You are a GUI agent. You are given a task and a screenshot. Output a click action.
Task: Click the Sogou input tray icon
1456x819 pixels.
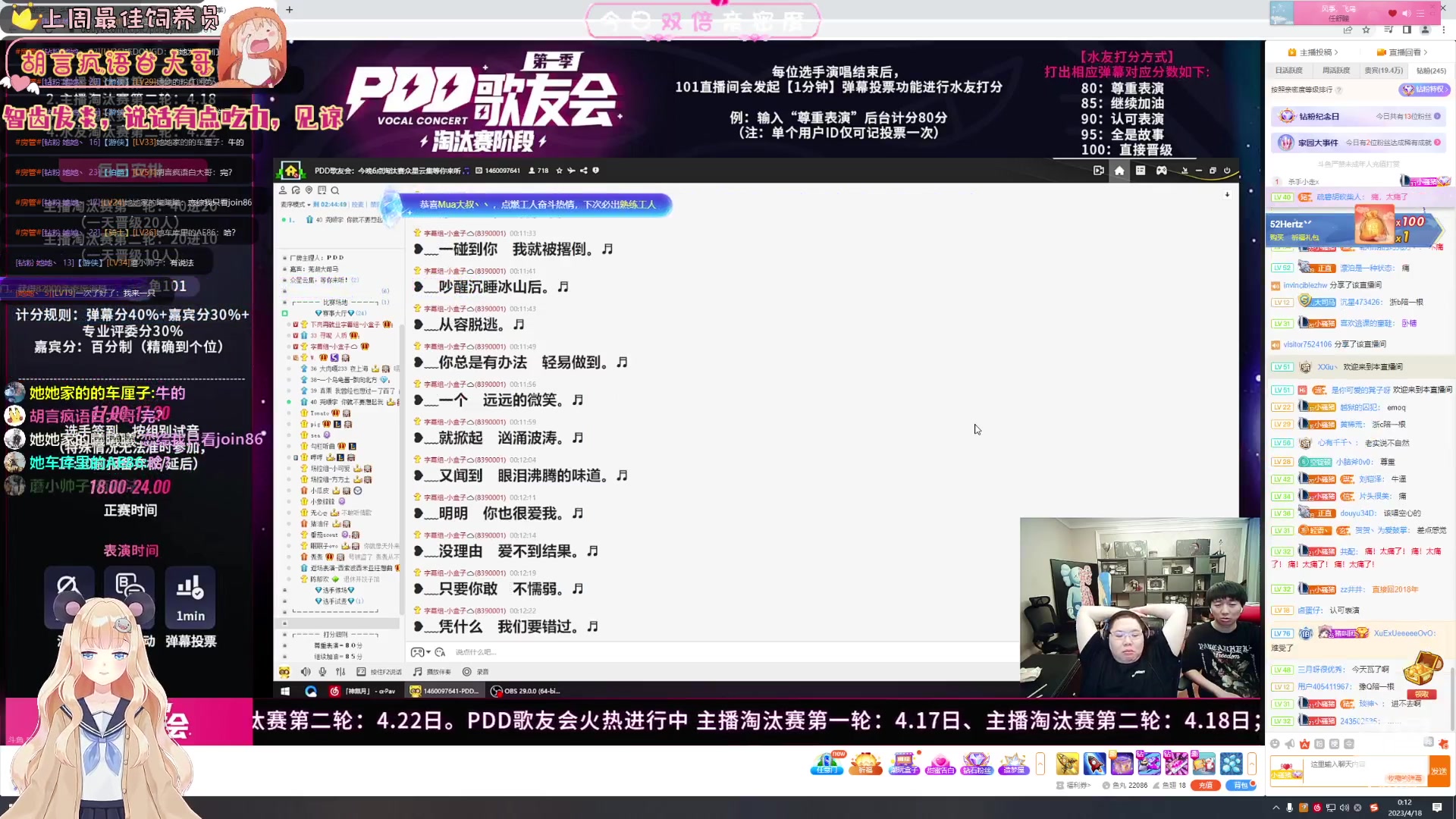(1373, 808)
